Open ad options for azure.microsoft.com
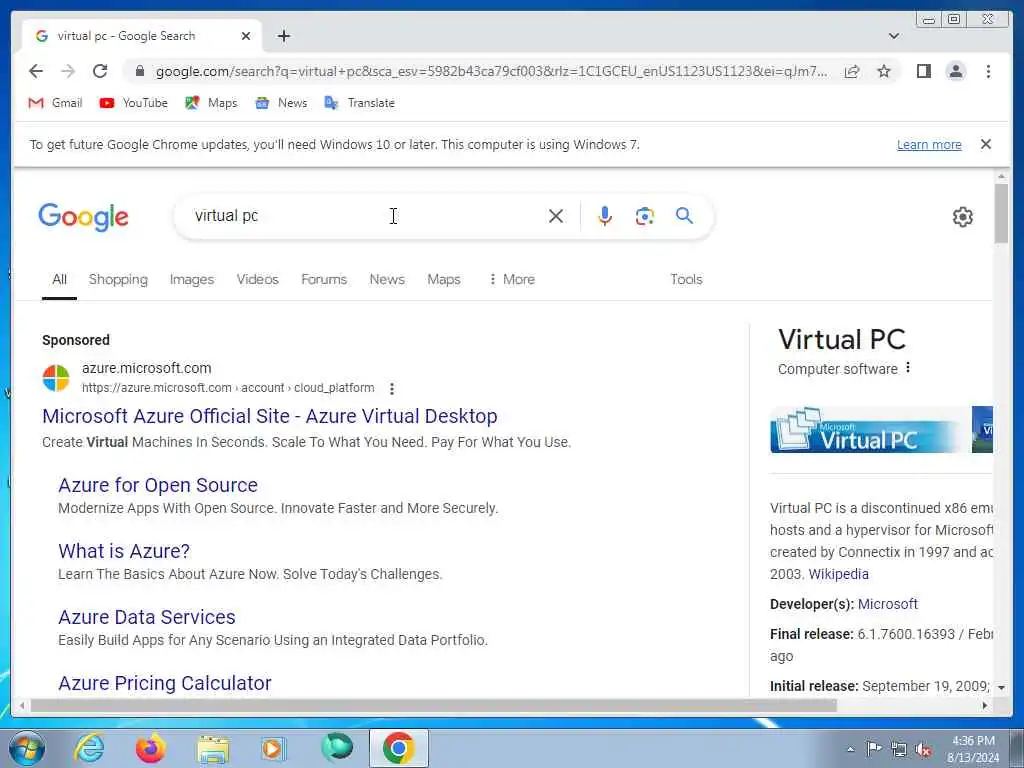The width and height of the screenshot is (1024, 768). coord(391,389)
